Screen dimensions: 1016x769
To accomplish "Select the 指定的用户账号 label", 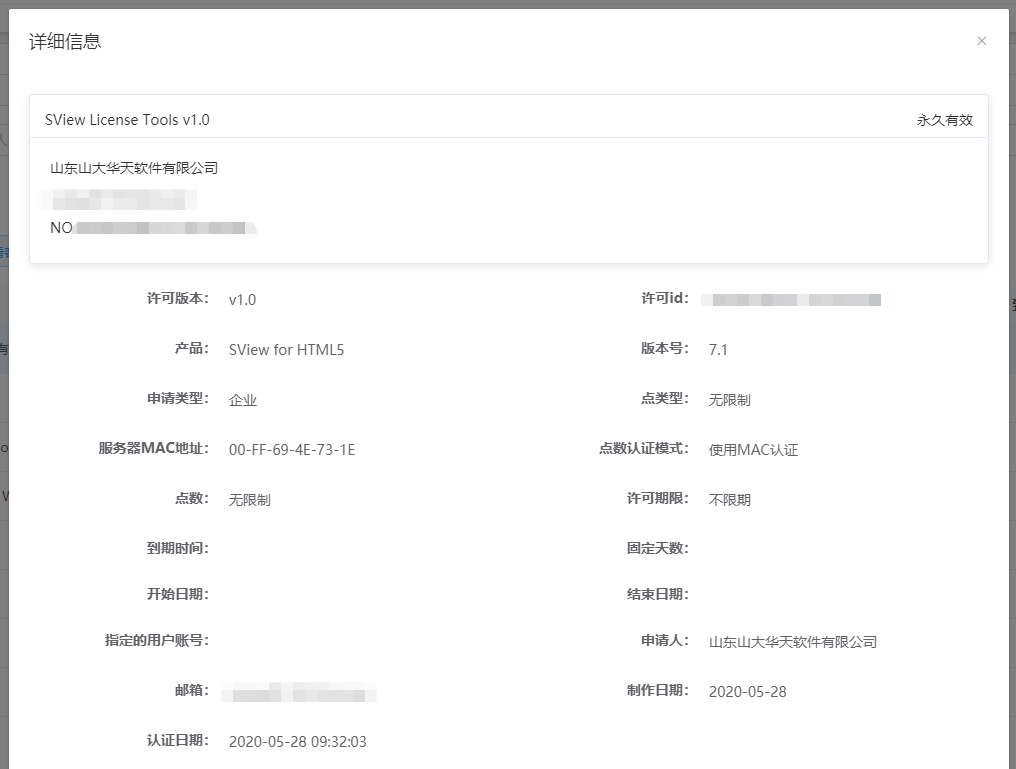I will click(x=157, y=640).
